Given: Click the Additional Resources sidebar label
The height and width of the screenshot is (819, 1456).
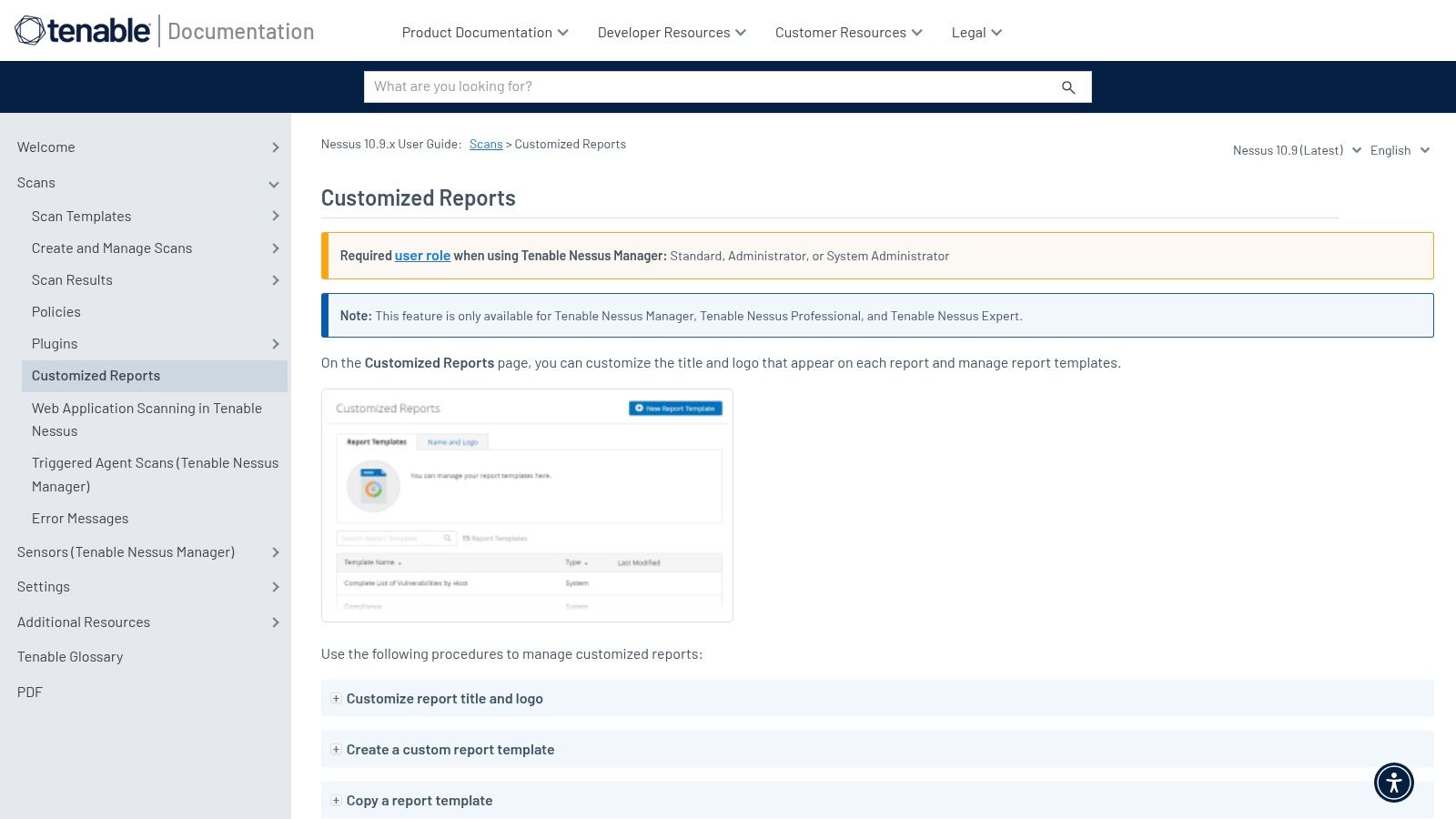Looking at the screenshot, I should [84, 622].
